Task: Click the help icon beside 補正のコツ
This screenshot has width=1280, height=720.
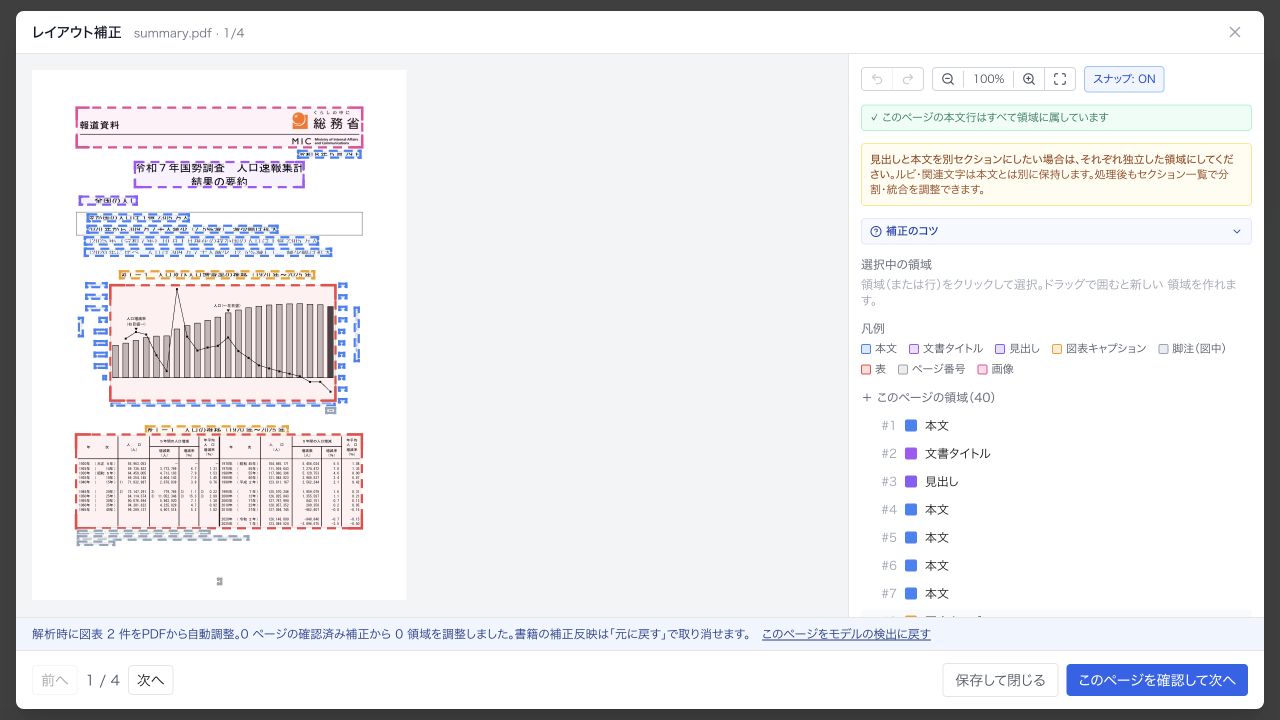Action: pos(876,231)
